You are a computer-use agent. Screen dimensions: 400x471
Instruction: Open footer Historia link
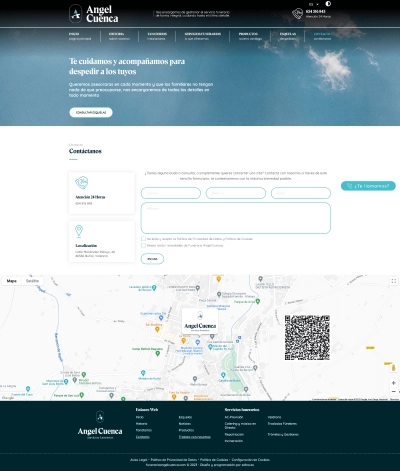pos(141,423)
